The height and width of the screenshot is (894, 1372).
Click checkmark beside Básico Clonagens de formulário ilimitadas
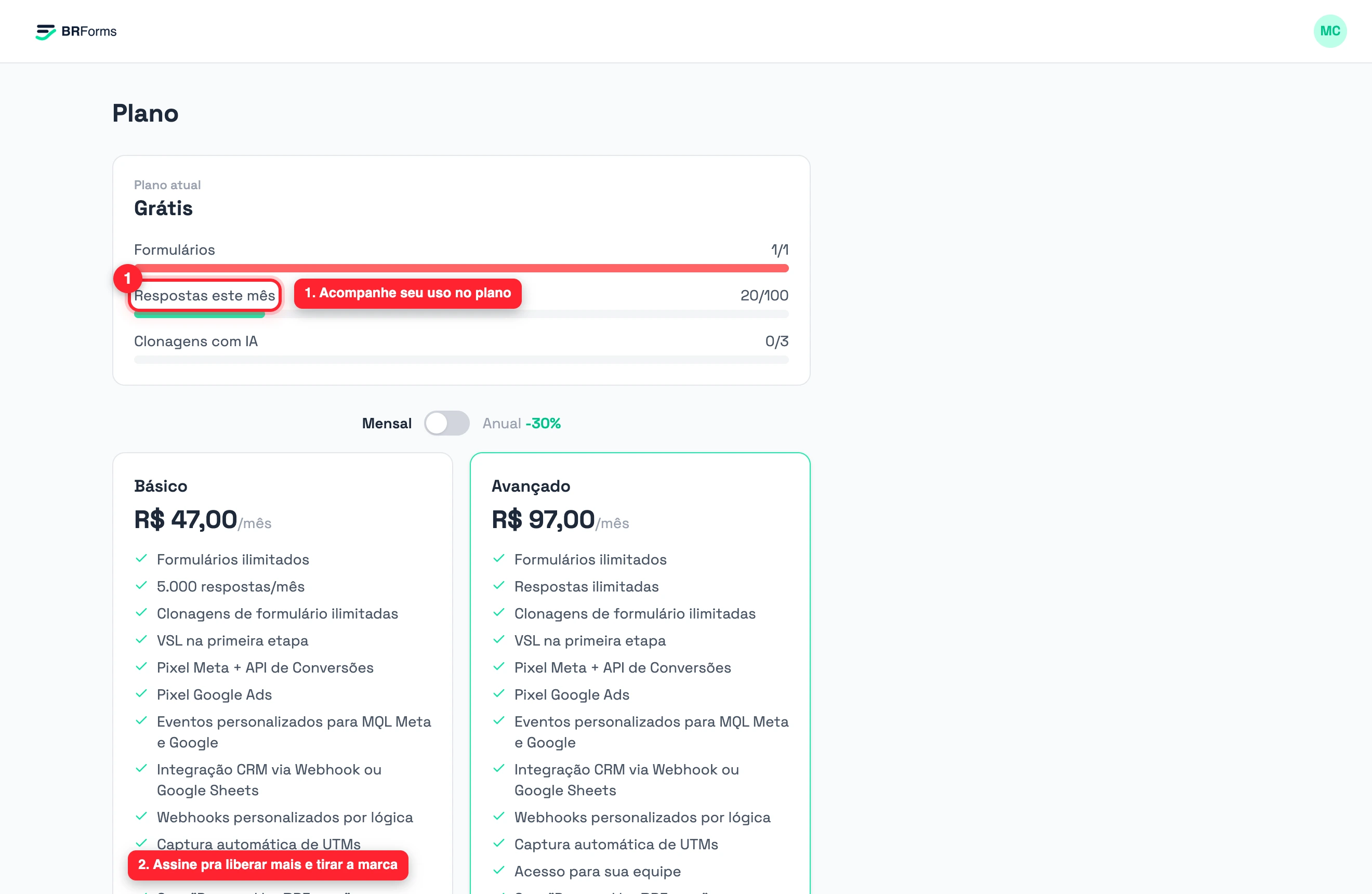141,613
